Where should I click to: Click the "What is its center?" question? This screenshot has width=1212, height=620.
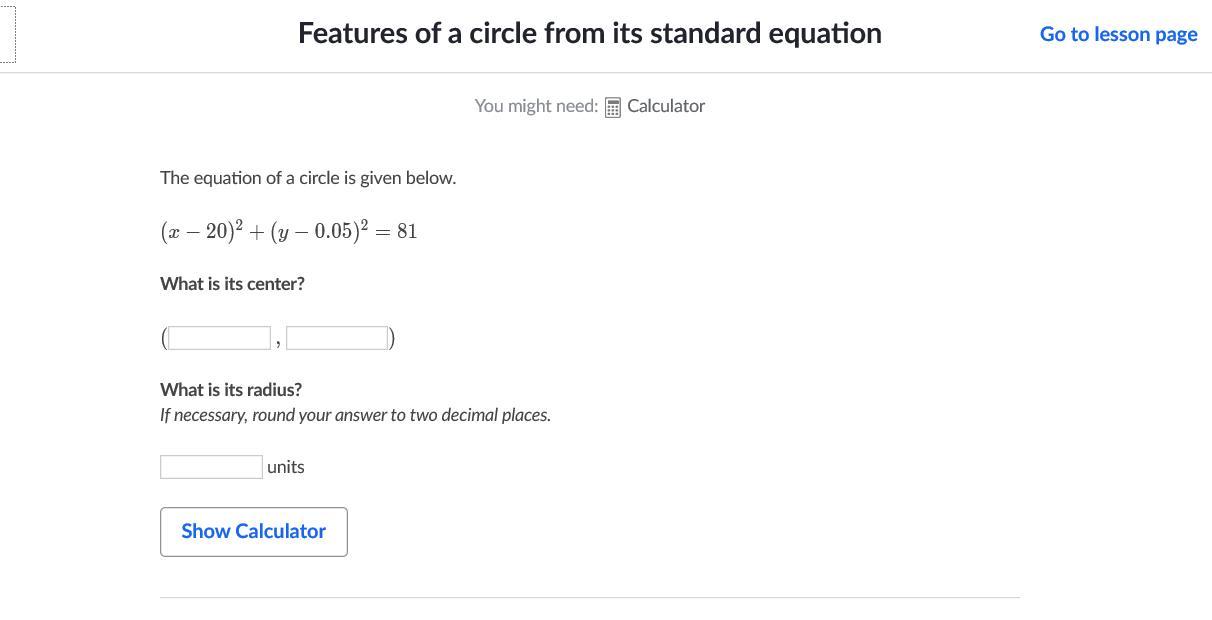click(x=232, y=284)
